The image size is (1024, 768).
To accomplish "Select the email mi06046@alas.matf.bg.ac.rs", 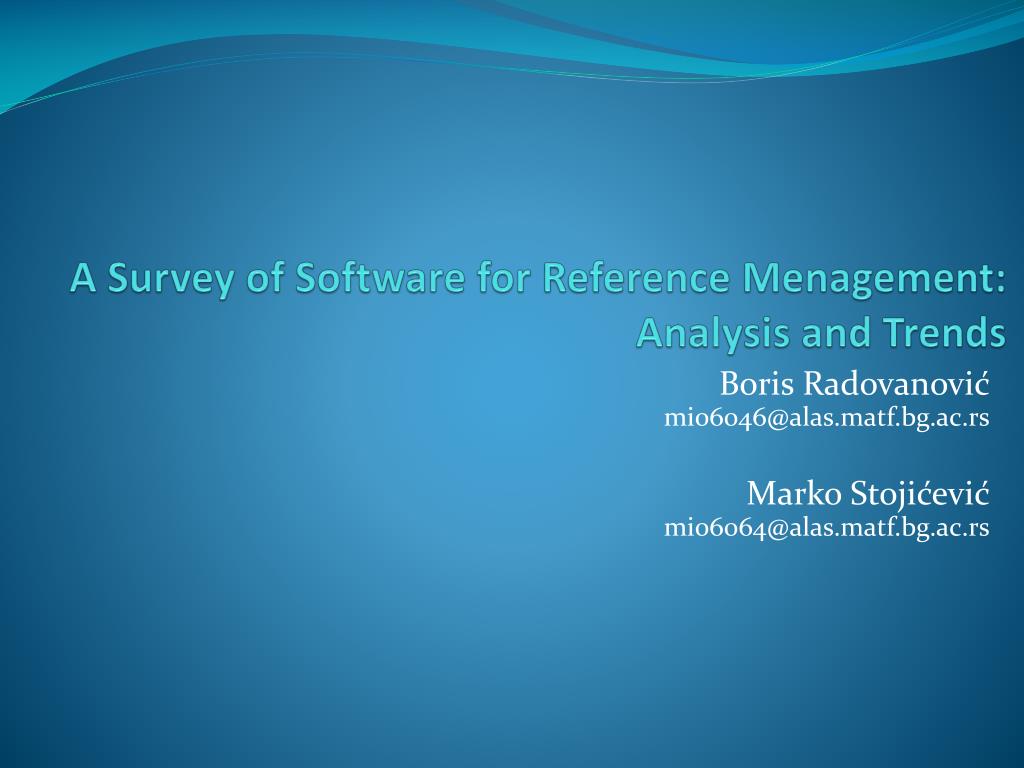I will [826, 417].
